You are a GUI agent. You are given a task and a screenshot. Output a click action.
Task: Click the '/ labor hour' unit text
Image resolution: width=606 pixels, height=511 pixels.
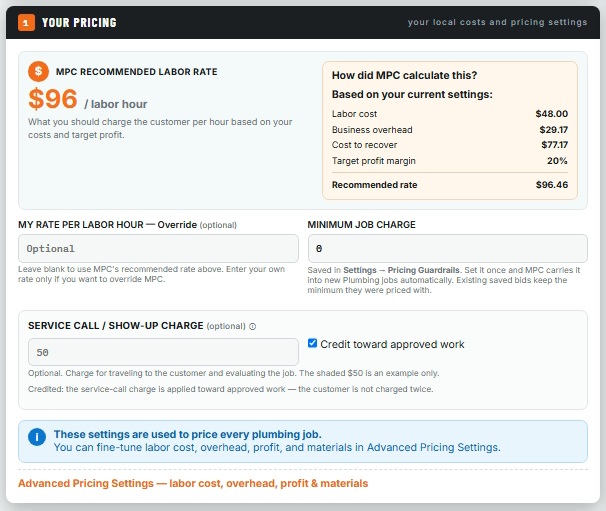point(116,104)
